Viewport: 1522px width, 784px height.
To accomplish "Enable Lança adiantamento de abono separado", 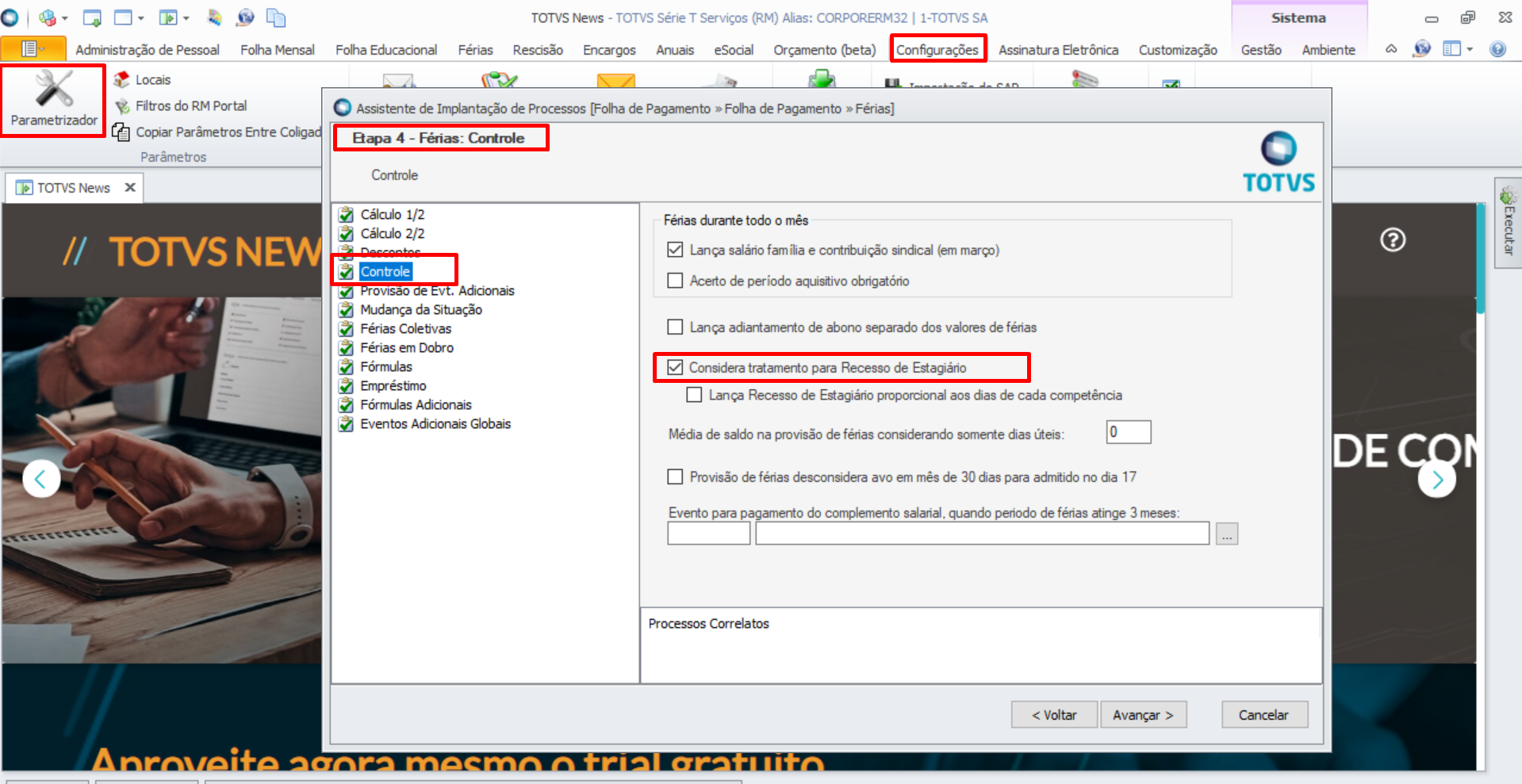I will [675, 327].
